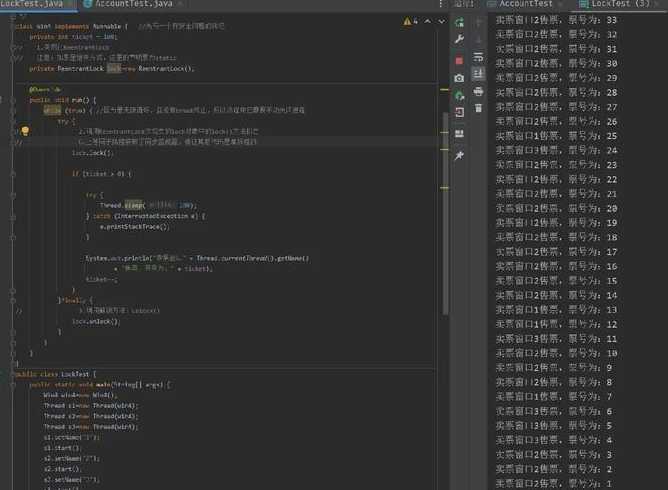Image resolution: width=668 pixels, height=490 pixels.
Task: Click the public class LockTest declaration
Action: (55, 374)
